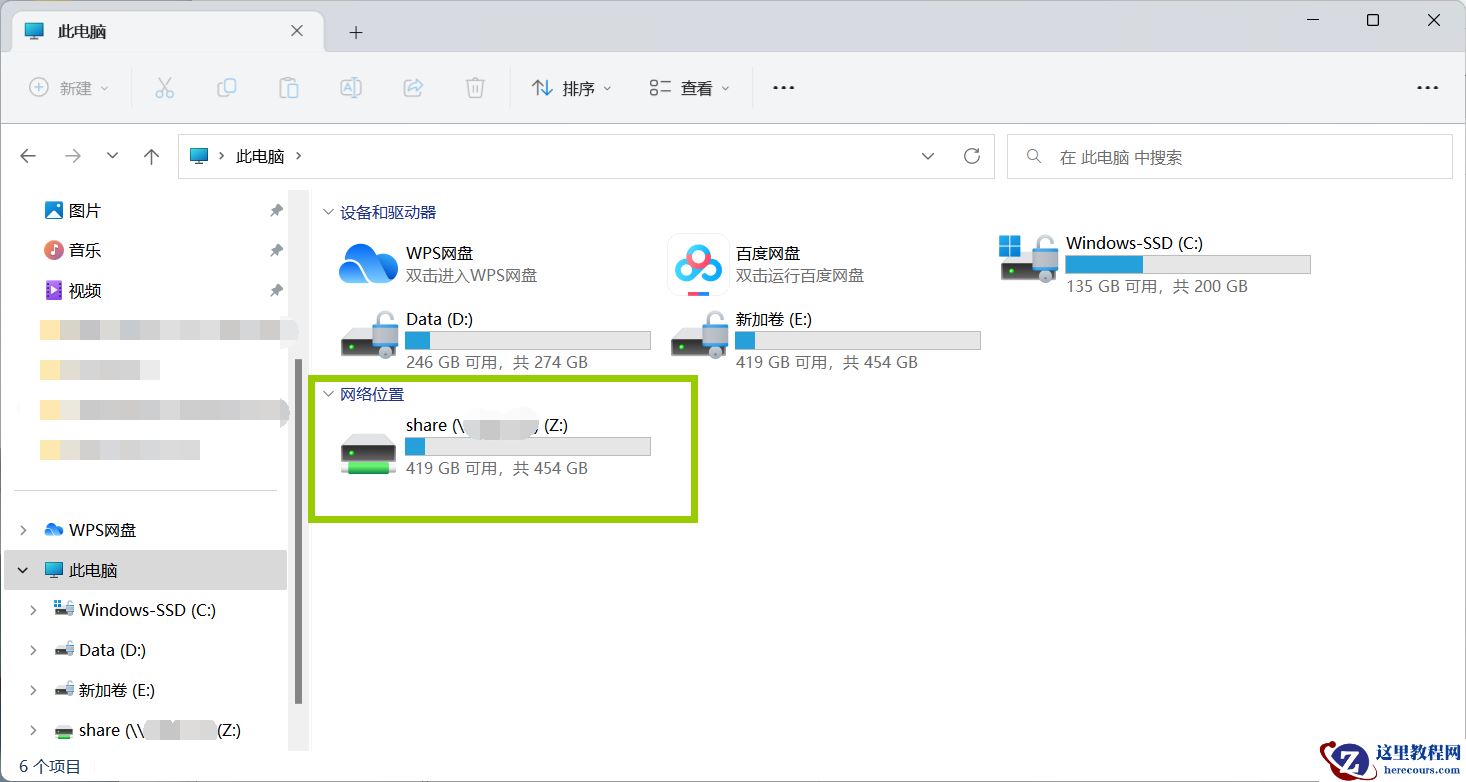Screen dimensions: 1466x782
Task: Open the 排序 dropdown
Action: click(x=571, y=88)
